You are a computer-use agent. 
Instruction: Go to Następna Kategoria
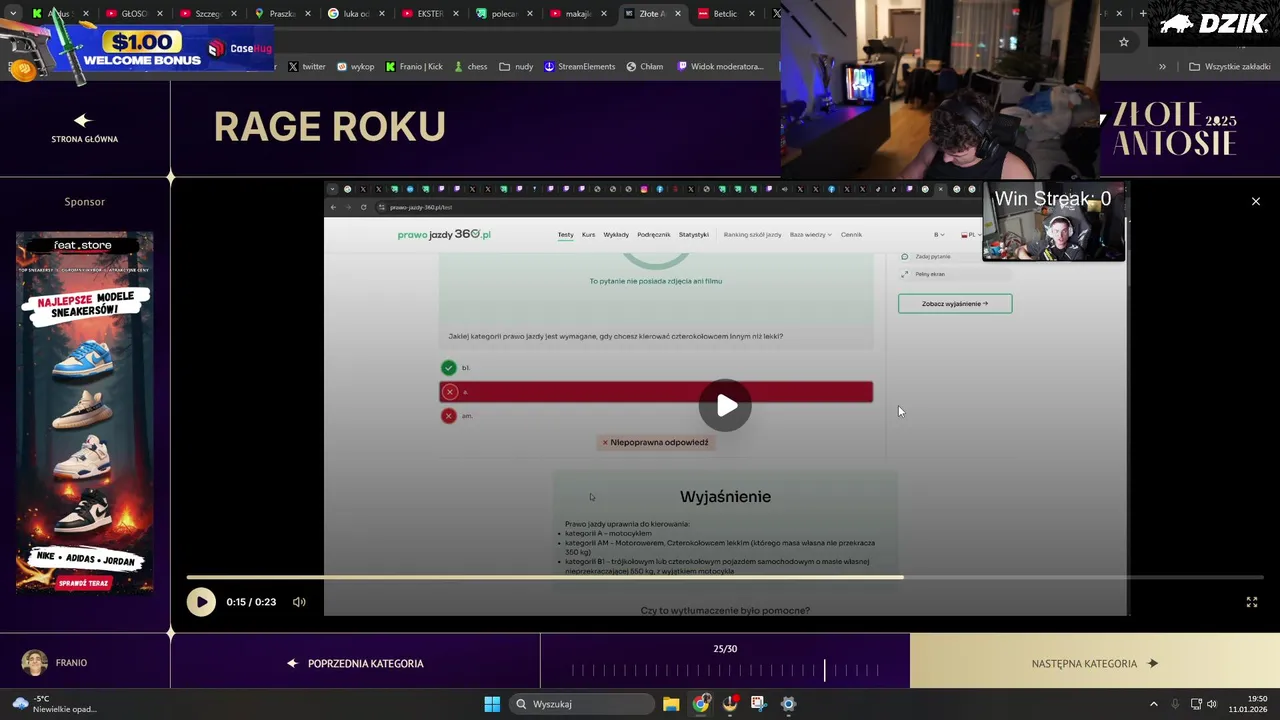pos(1095,663)
